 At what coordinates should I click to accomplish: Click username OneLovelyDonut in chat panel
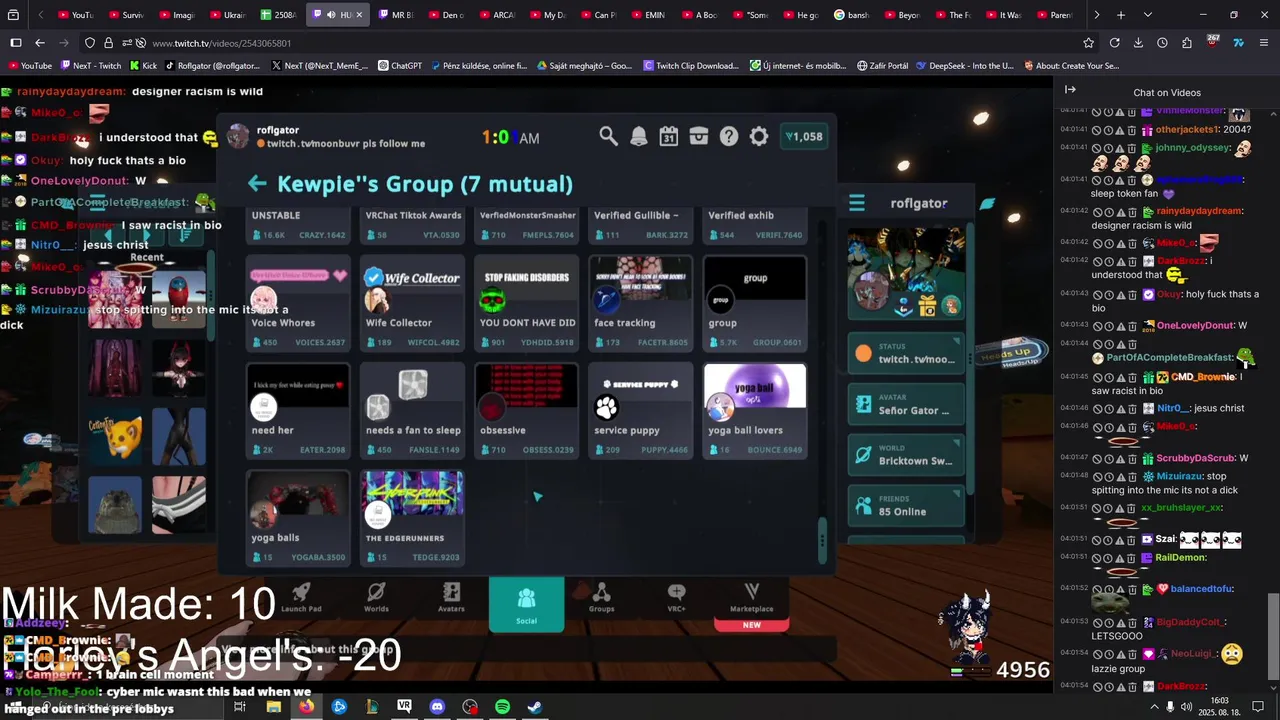[x=1194, y=325]
